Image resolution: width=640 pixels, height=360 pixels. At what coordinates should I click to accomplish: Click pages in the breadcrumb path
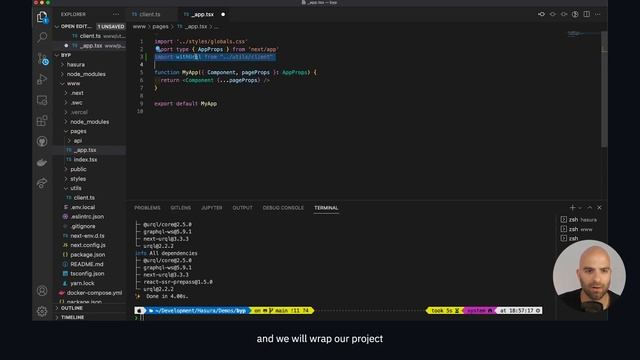tap(160, 27)
